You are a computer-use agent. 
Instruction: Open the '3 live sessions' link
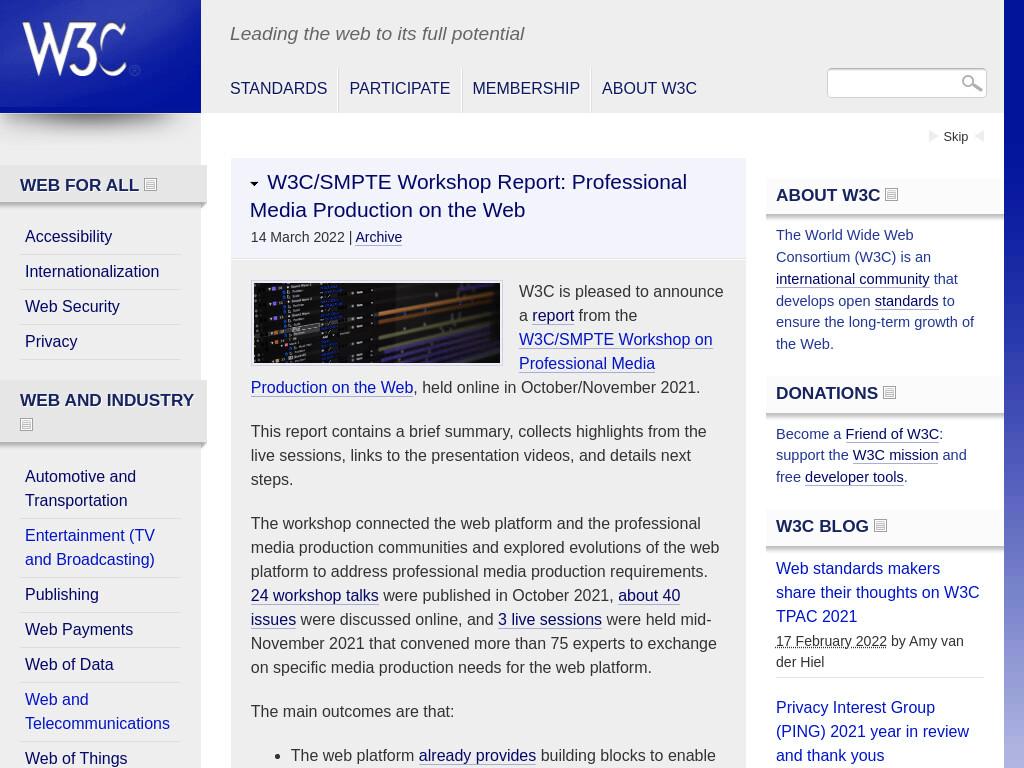(x=550, y=620)
